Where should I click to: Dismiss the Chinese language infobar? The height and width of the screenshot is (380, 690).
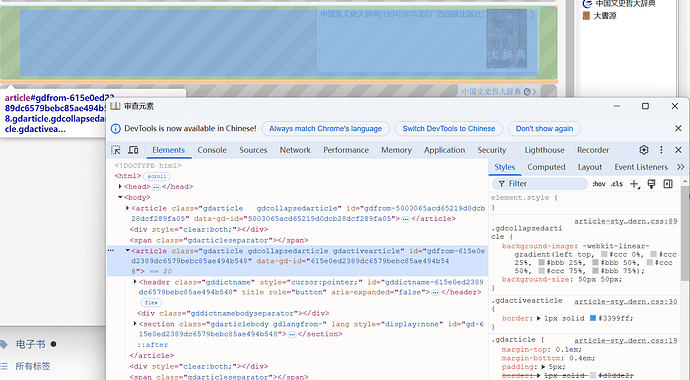click(678, 128)
